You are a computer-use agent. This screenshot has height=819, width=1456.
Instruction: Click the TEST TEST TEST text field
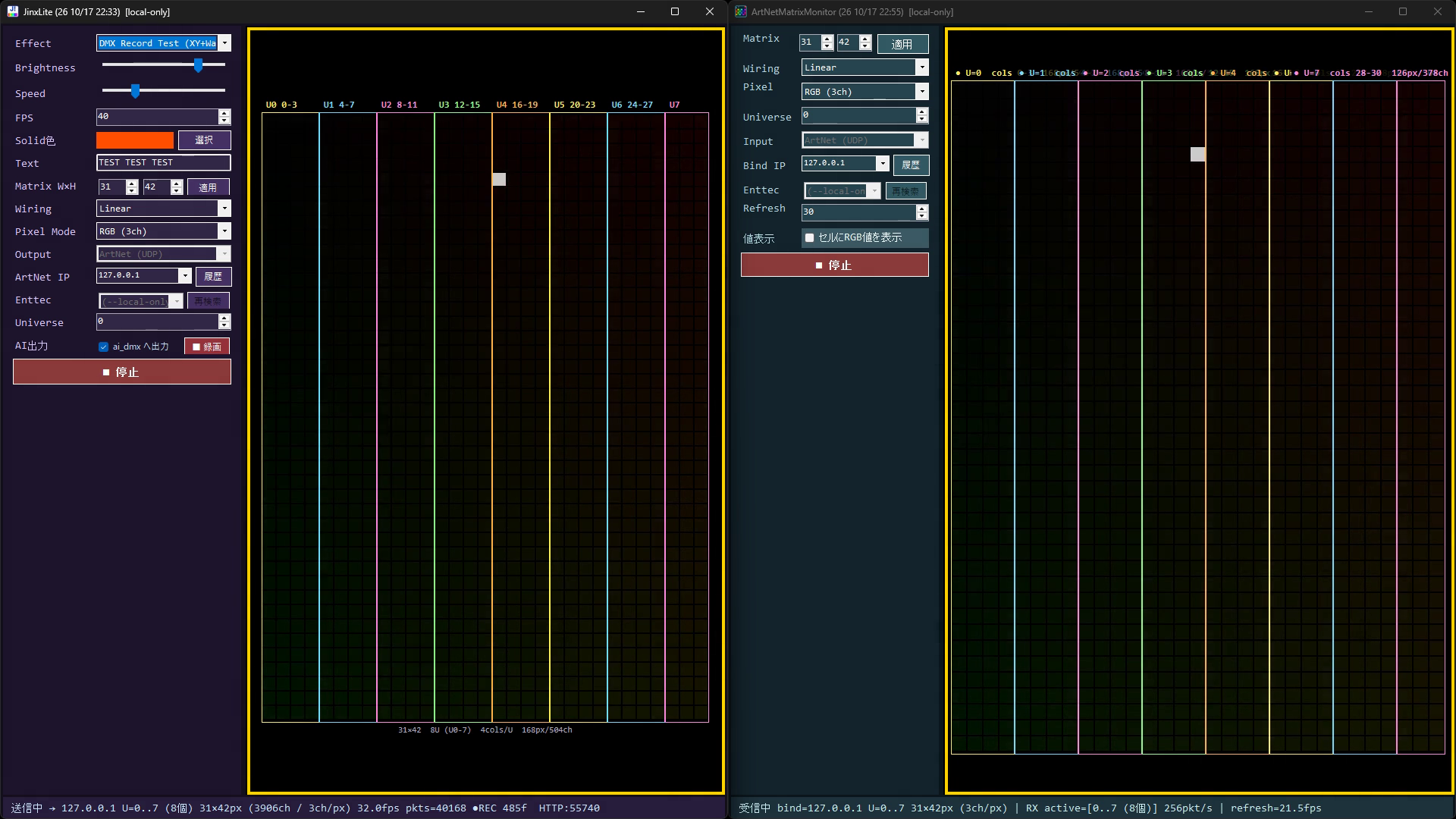[163, 162]
